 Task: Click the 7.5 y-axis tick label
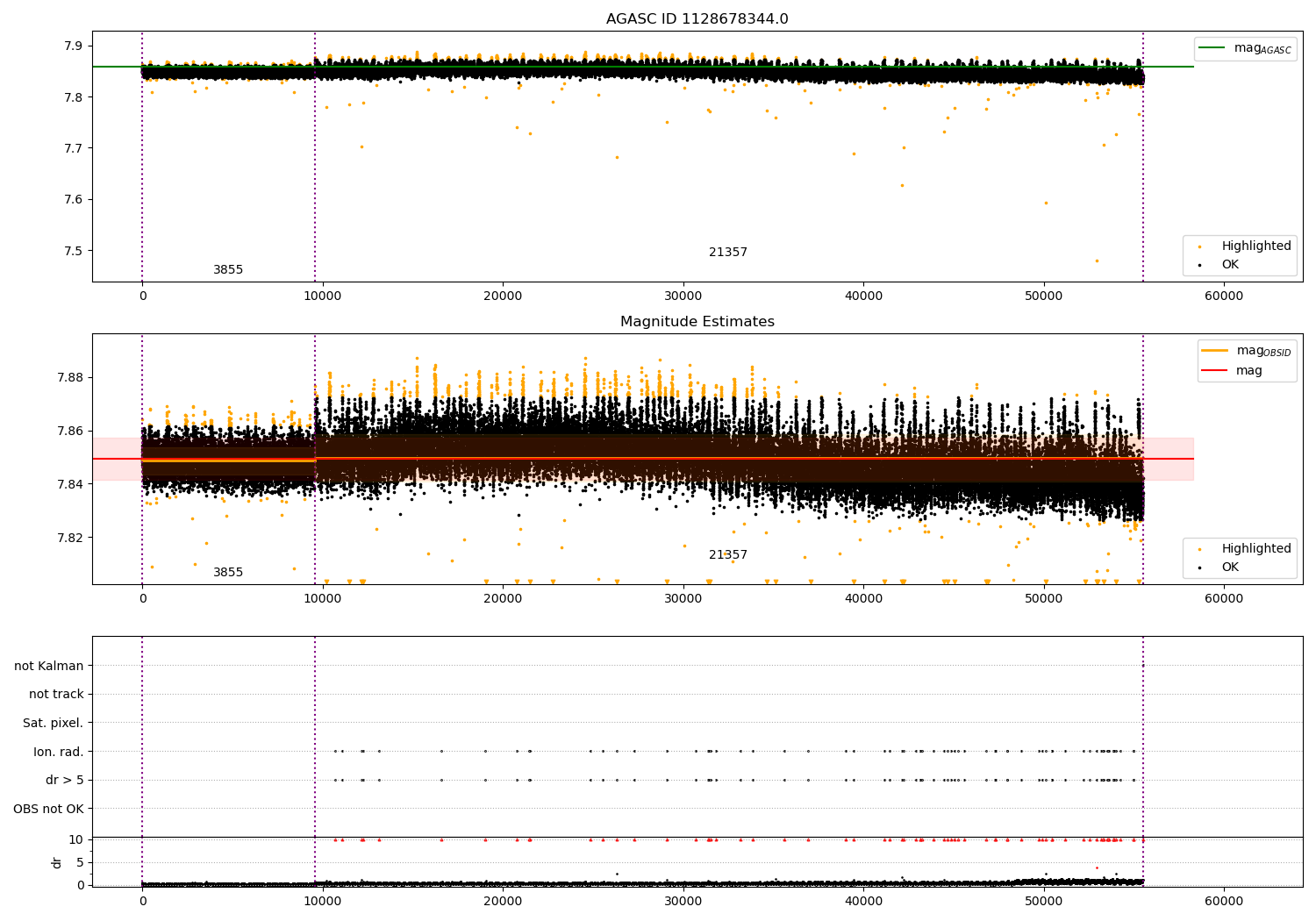click(74, 251)
